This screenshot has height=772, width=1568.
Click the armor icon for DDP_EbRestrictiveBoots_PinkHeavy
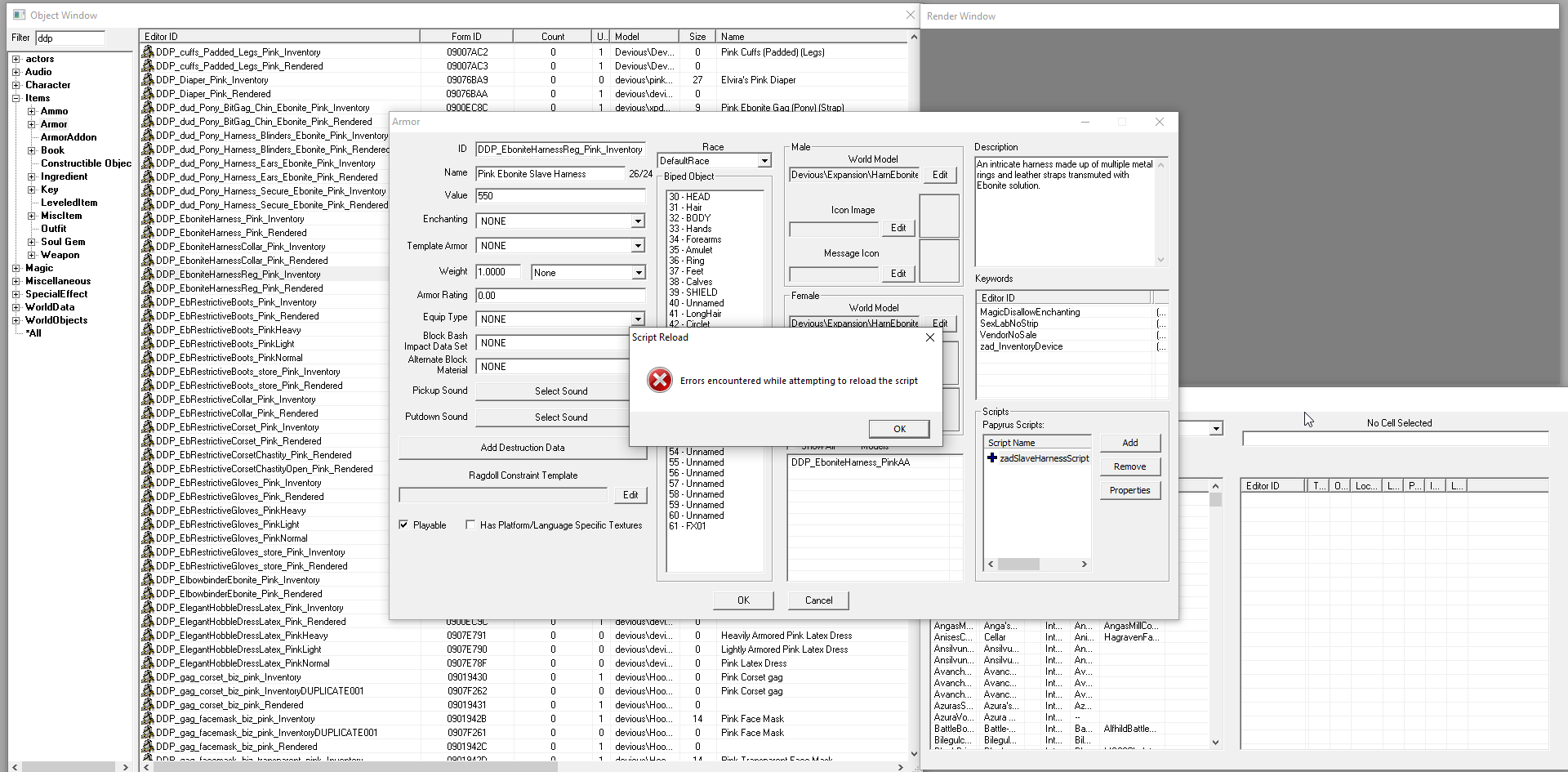148,329
